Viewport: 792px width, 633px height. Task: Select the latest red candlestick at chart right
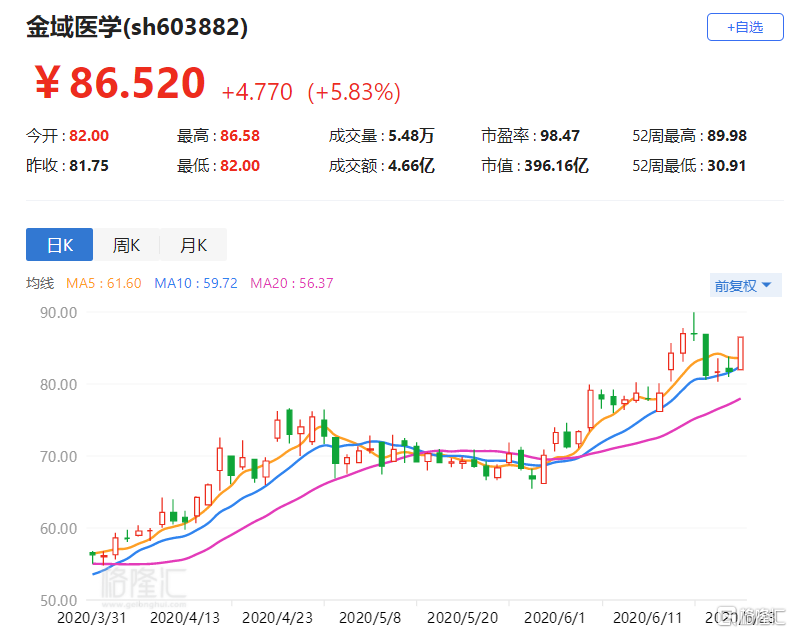click(740, 353)
